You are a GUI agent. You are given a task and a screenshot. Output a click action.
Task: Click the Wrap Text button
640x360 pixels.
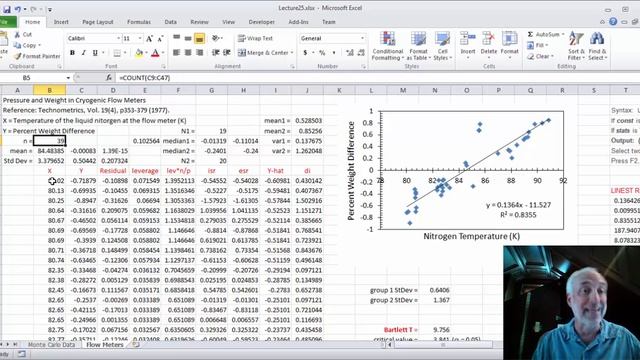[x=256, y=38]
